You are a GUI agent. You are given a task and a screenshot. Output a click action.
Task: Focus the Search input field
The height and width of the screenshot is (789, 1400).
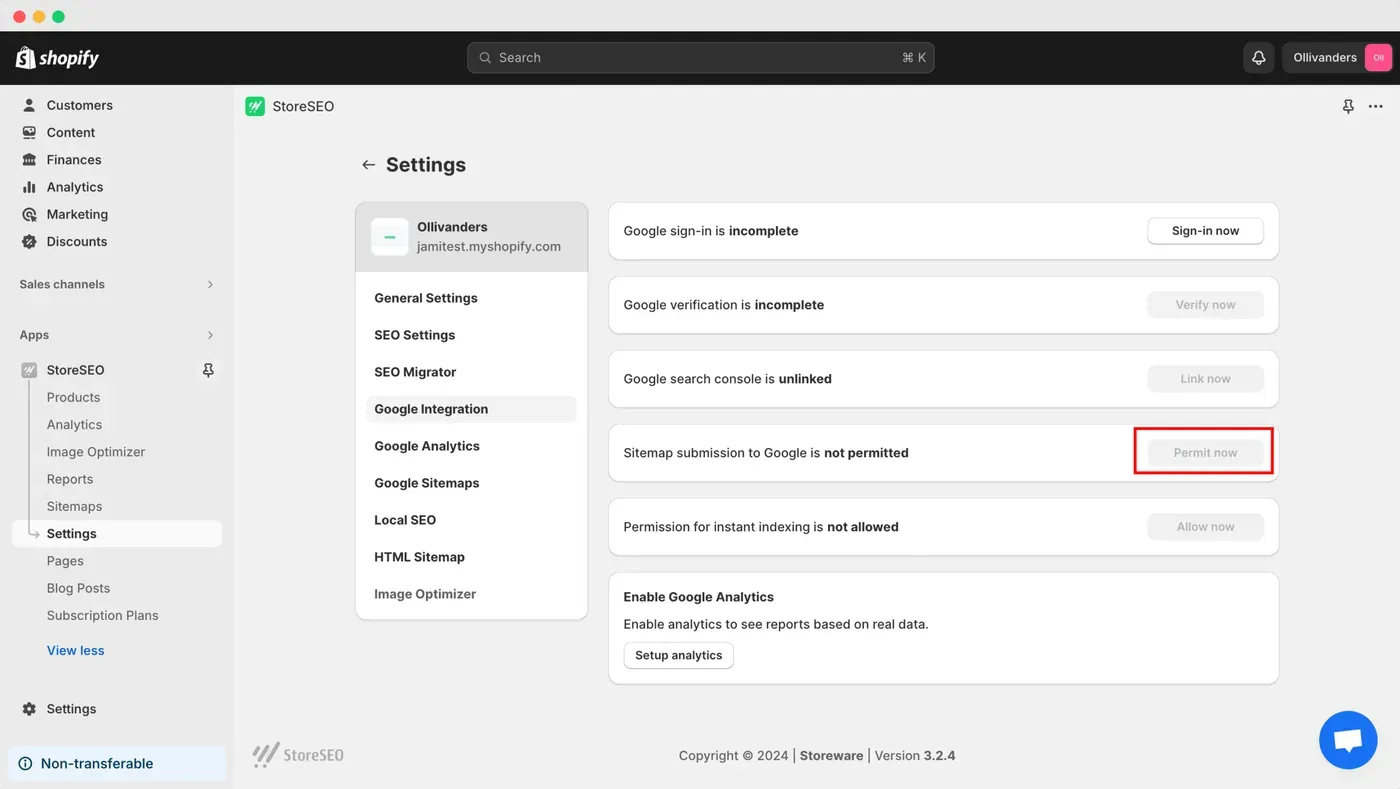(700, 58)
